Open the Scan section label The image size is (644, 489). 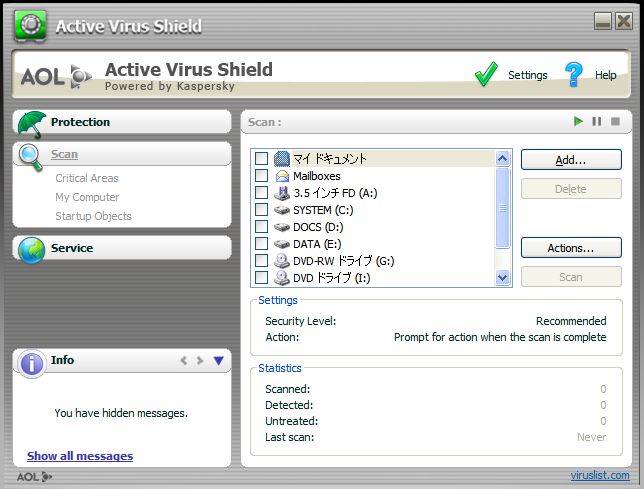tap(64, 154)
